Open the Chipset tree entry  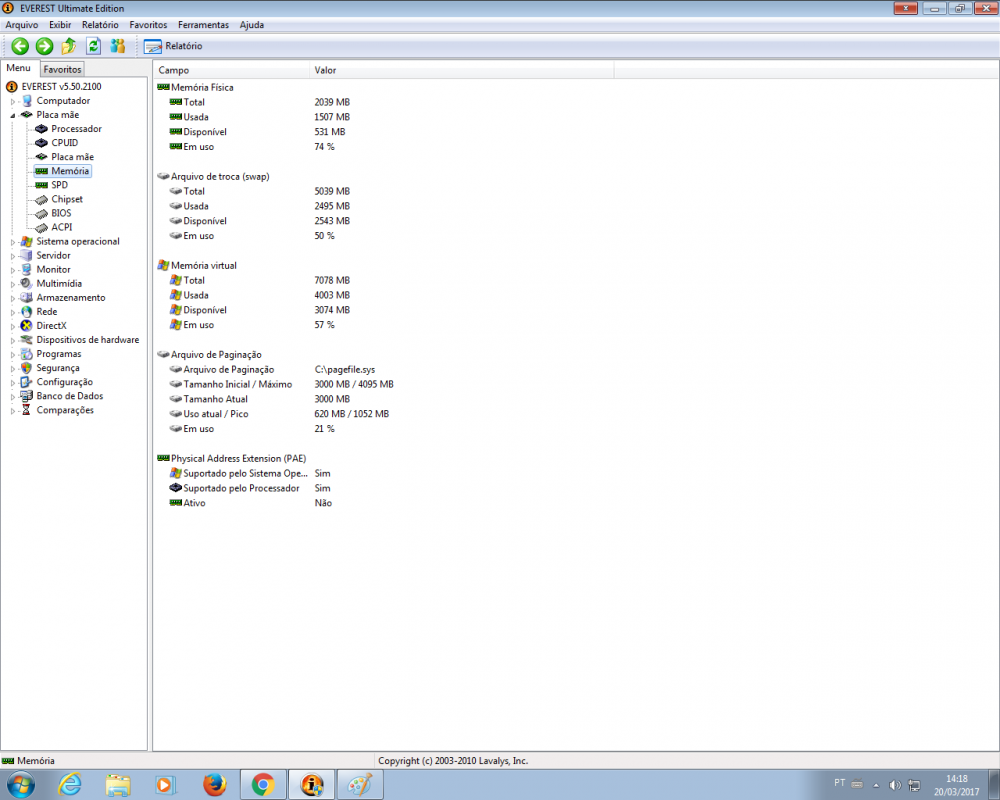click(x=67, y=199)
